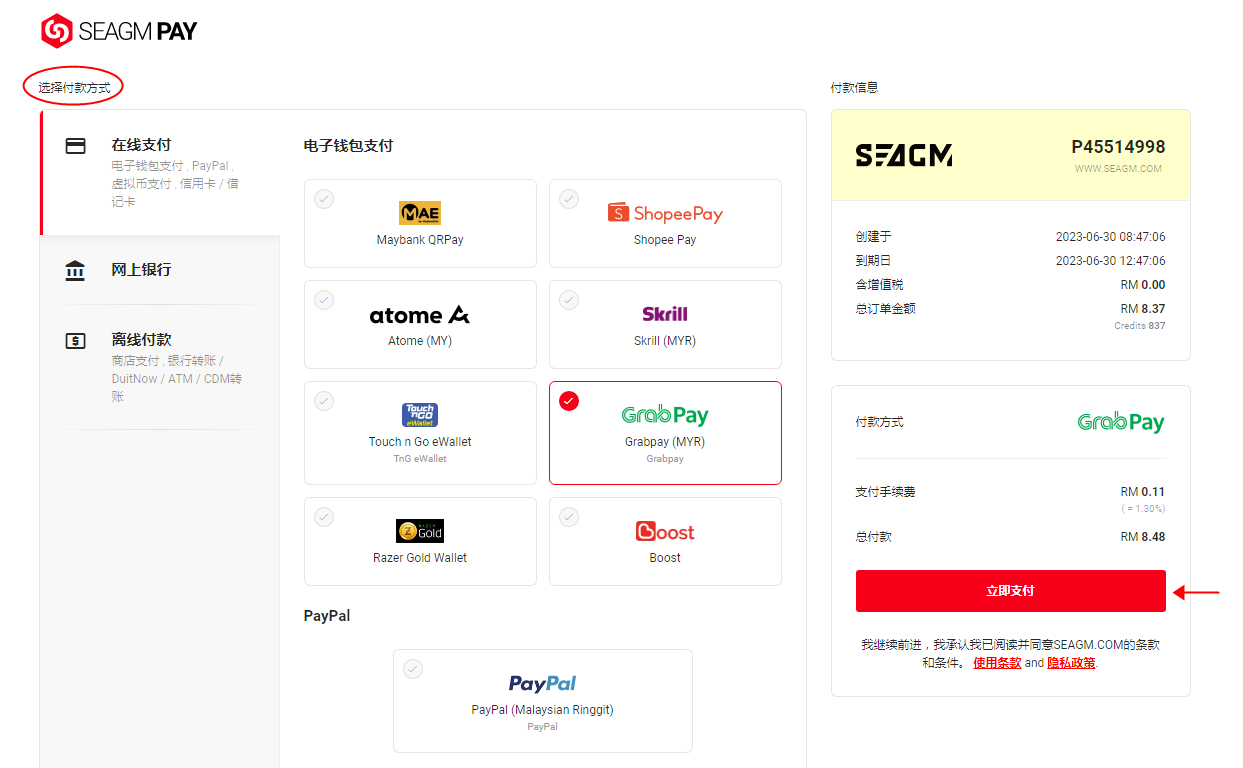Click the order number P45514998
Image resolution: width=1243 pixels, height=768 pixels.
click(x=1118, y=147)
